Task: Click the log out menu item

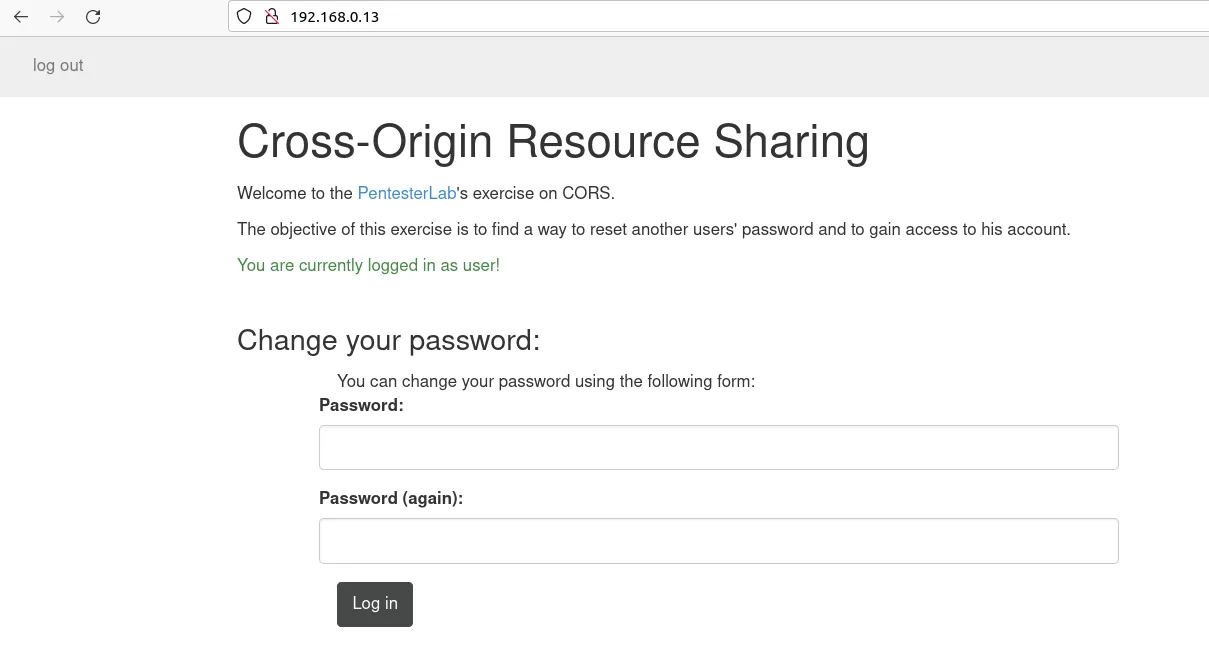Action: 58,66
